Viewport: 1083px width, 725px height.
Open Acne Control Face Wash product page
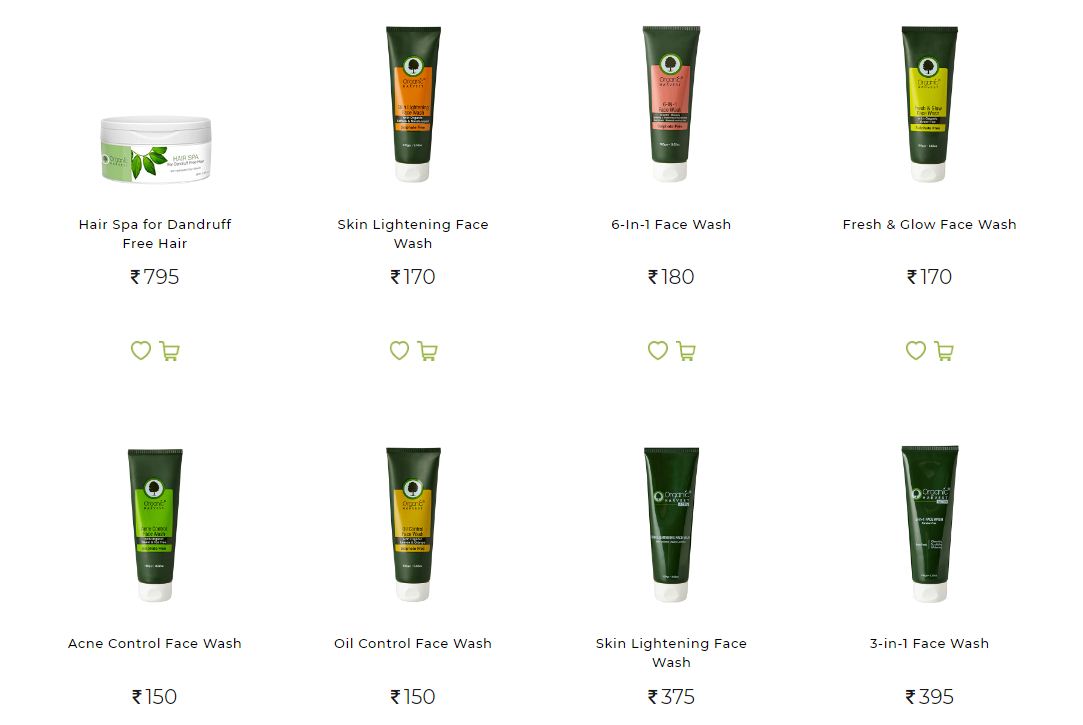coord(155,644)
